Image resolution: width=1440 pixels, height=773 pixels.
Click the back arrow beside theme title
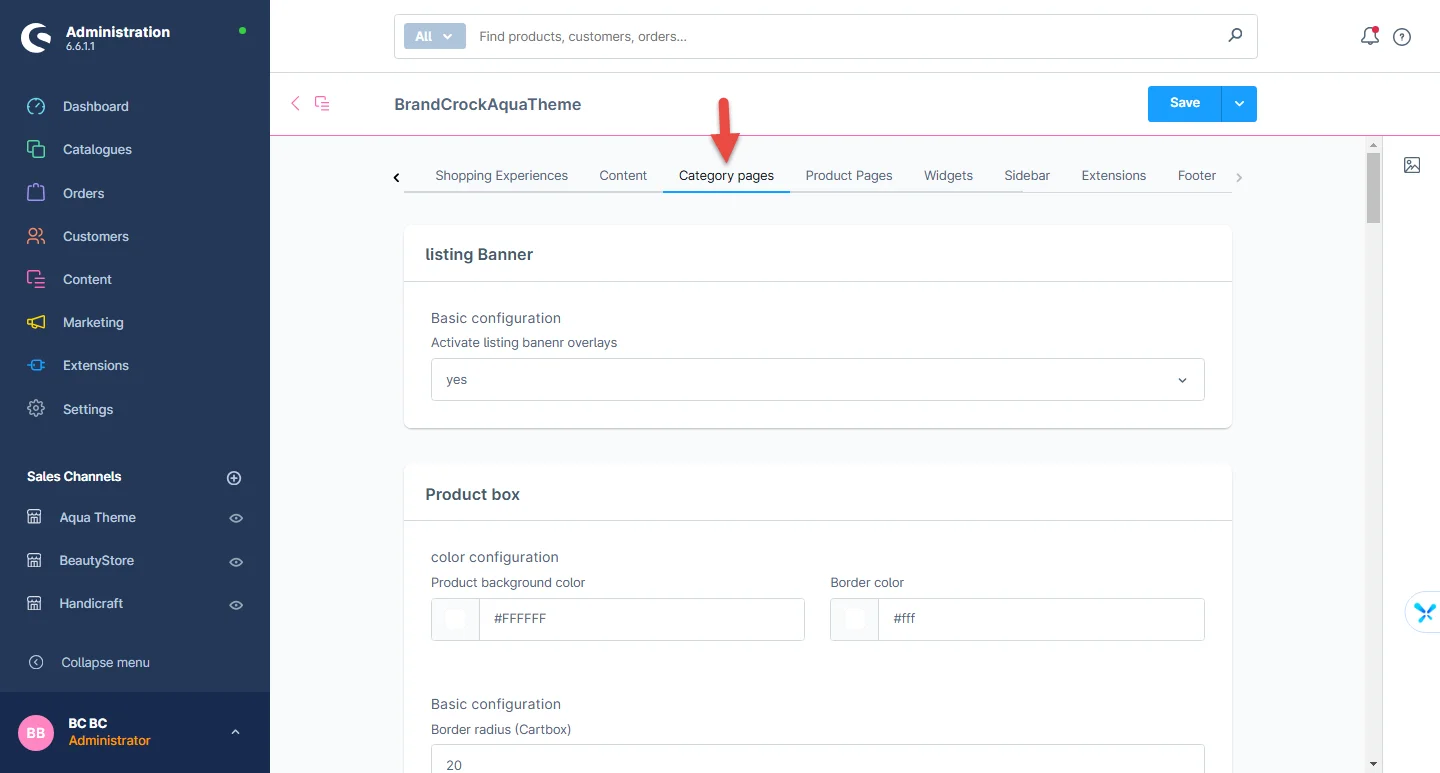click(295, 103)
